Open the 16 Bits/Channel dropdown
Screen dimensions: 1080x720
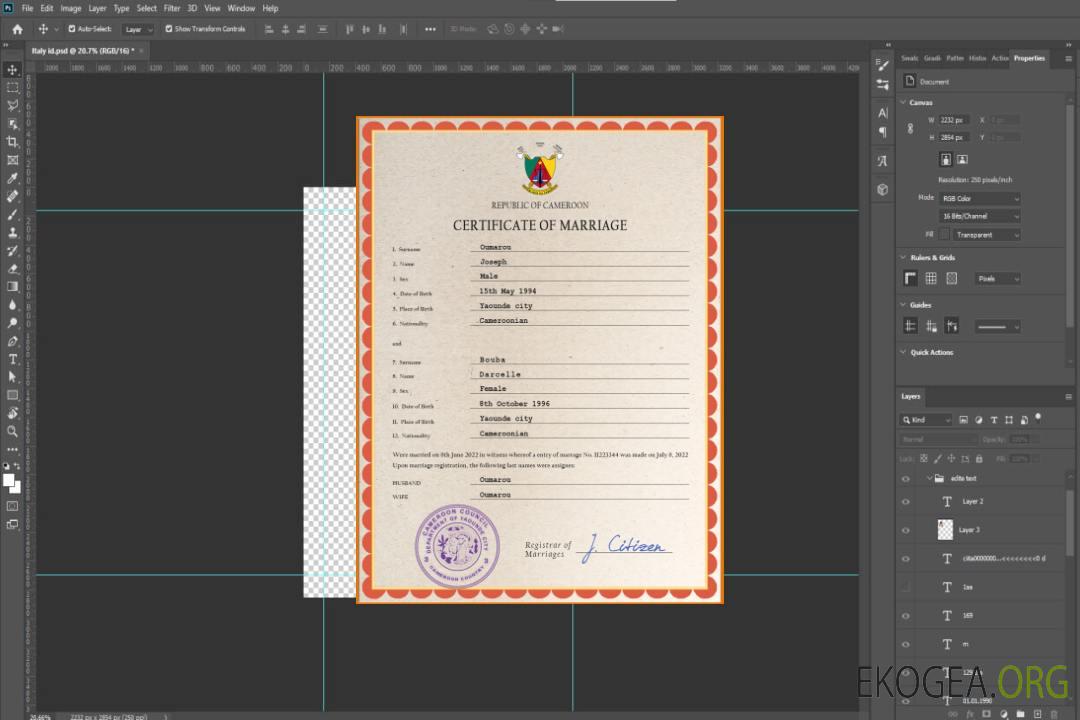(x=980, y=216)
